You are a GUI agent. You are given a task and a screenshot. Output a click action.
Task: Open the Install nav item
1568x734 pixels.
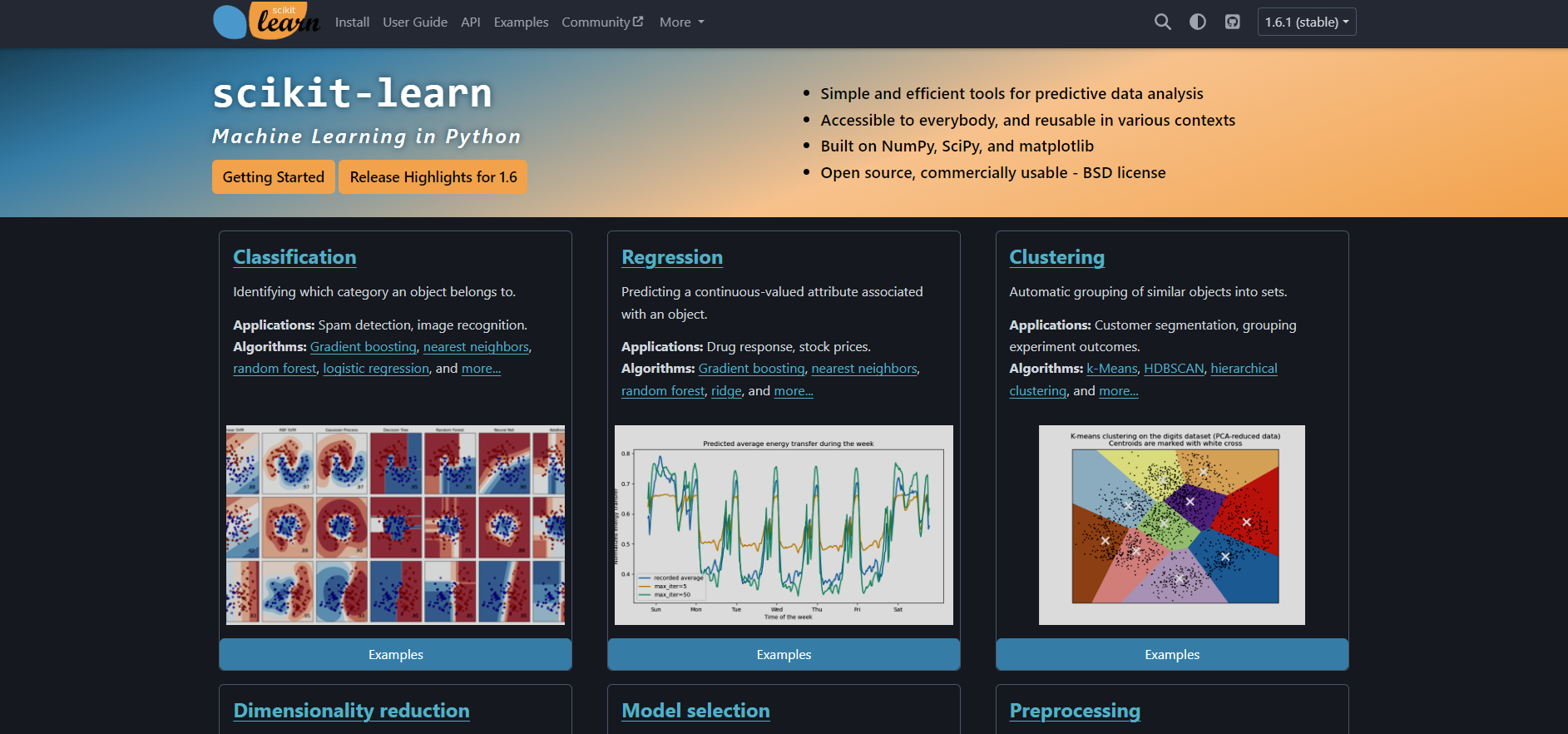coord(352,22)
